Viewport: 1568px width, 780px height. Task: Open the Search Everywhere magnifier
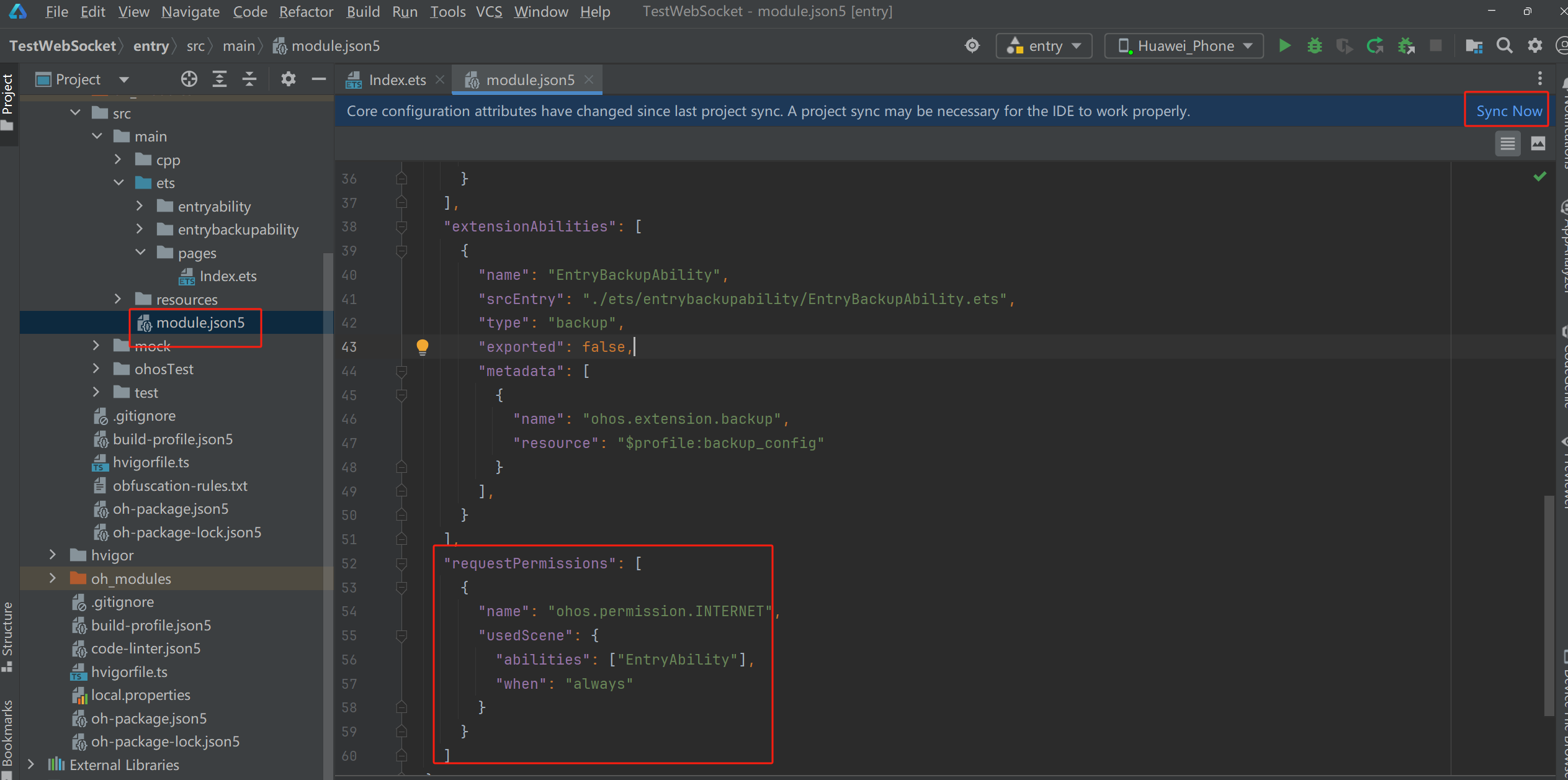pyautogui.click(x=1504, y=46)
